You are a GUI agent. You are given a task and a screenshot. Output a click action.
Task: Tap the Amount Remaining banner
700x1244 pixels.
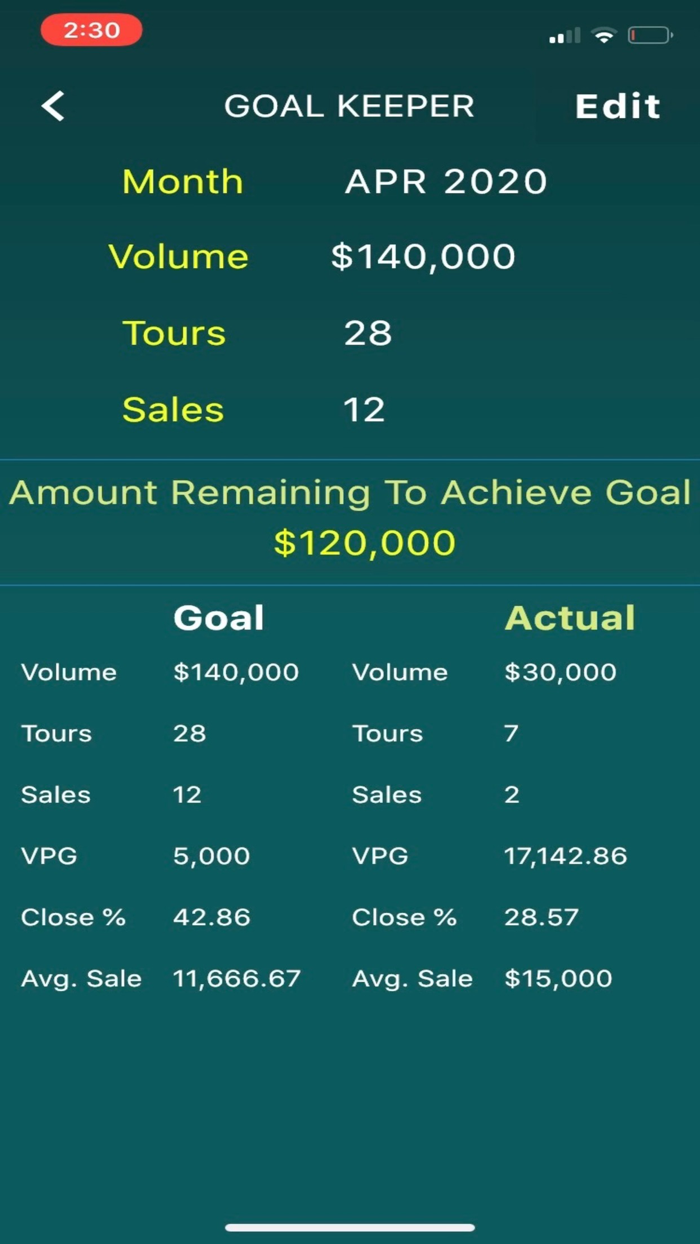350,492
